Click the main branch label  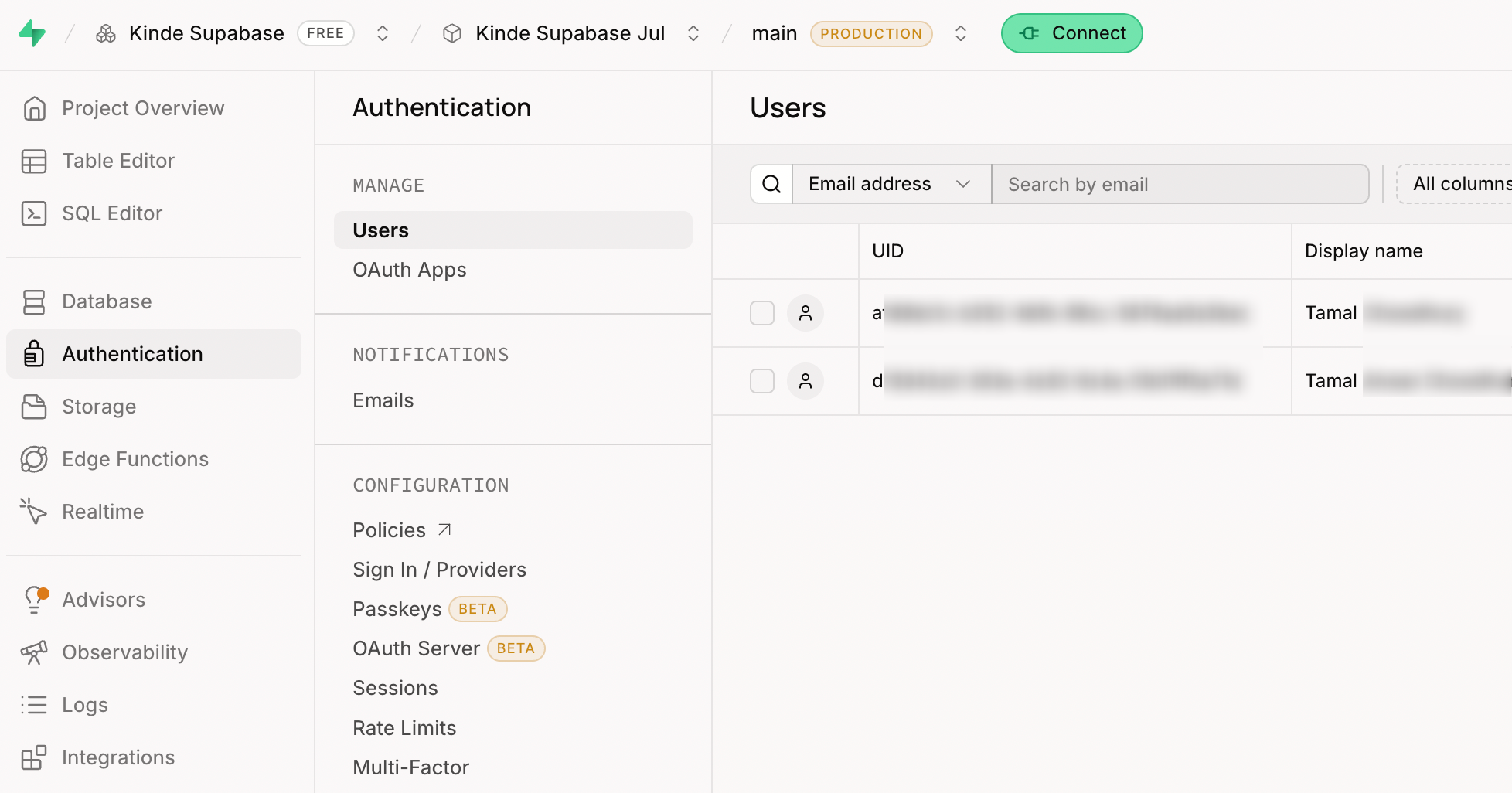point(774,33)
